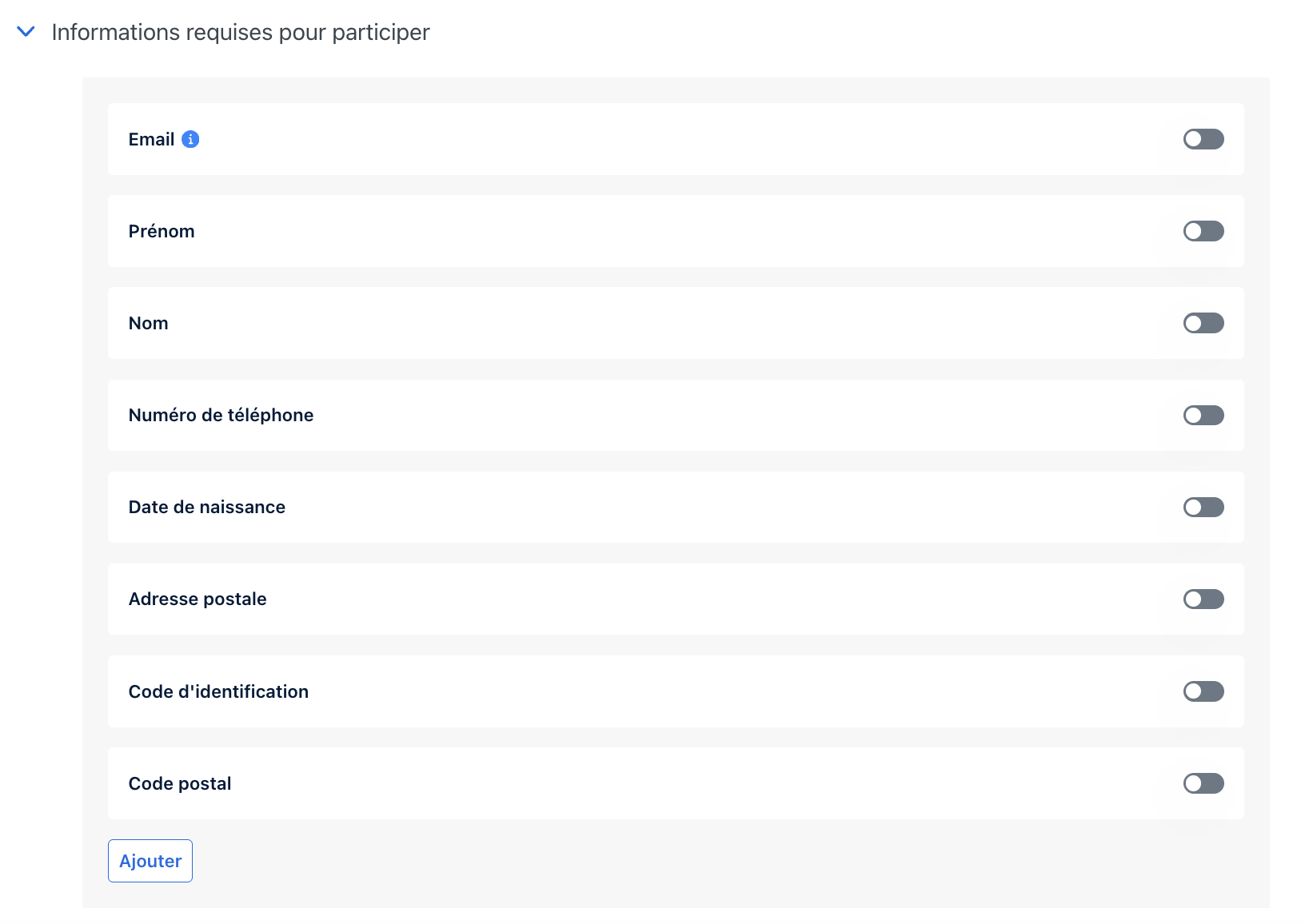Click the 'Informations requises pour participer' heading
The width and height of the screenshot is (1305, 924).
(x=241, y=32)
